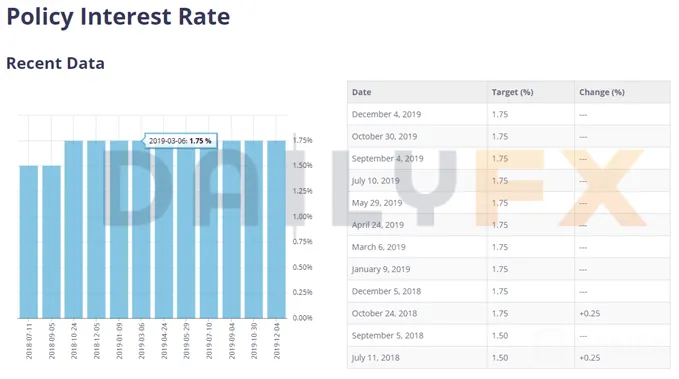Click the 2019-10-30 bar in chart

click(254, 229)
